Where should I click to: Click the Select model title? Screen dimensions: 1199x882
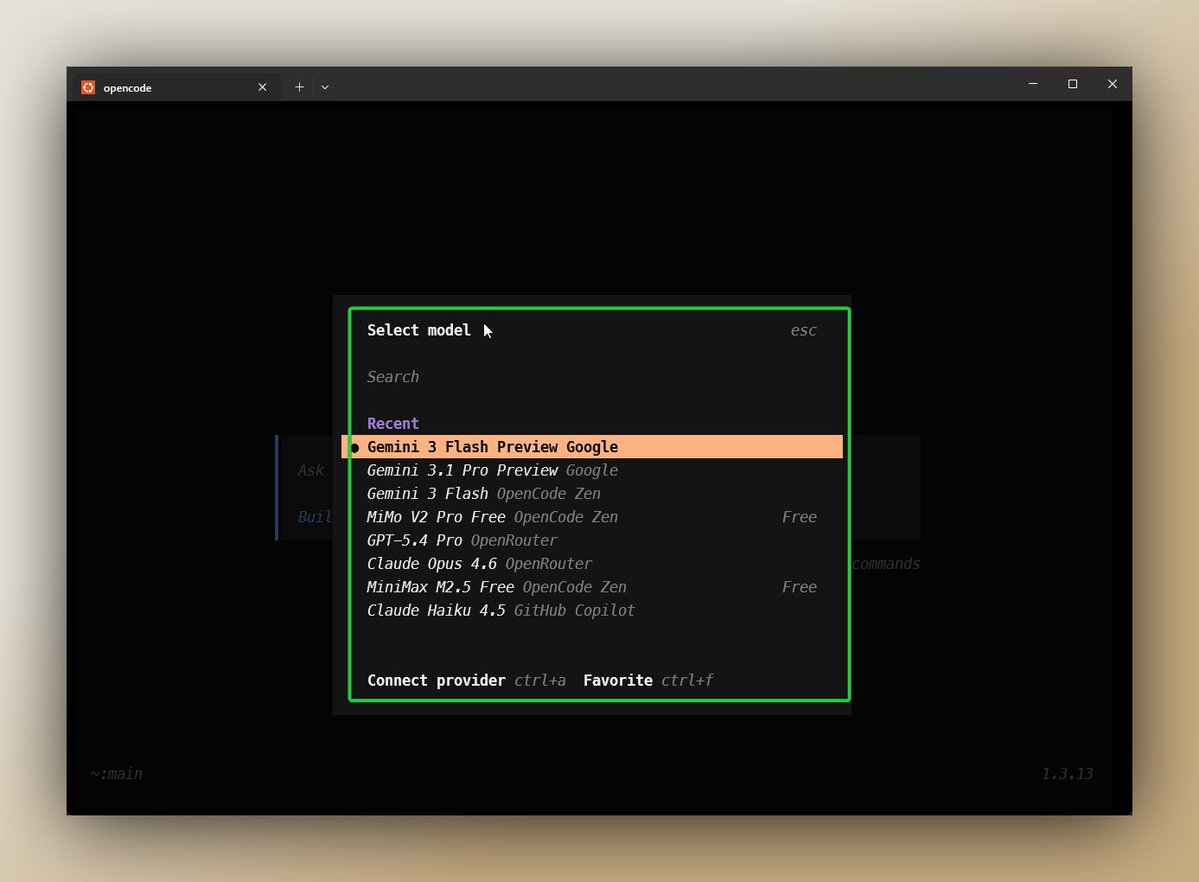(x=419, y=330)
